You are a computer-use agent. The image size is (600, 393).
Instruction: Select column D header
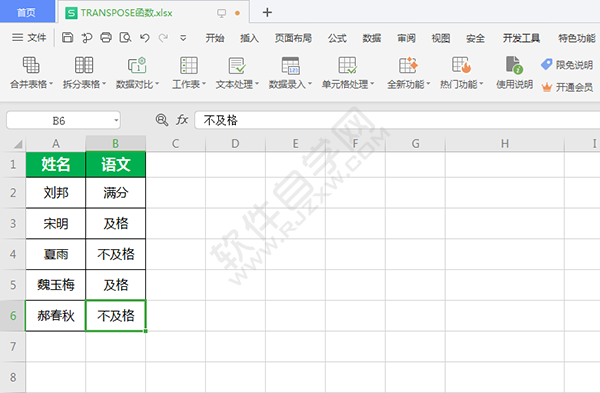(235, 144)
